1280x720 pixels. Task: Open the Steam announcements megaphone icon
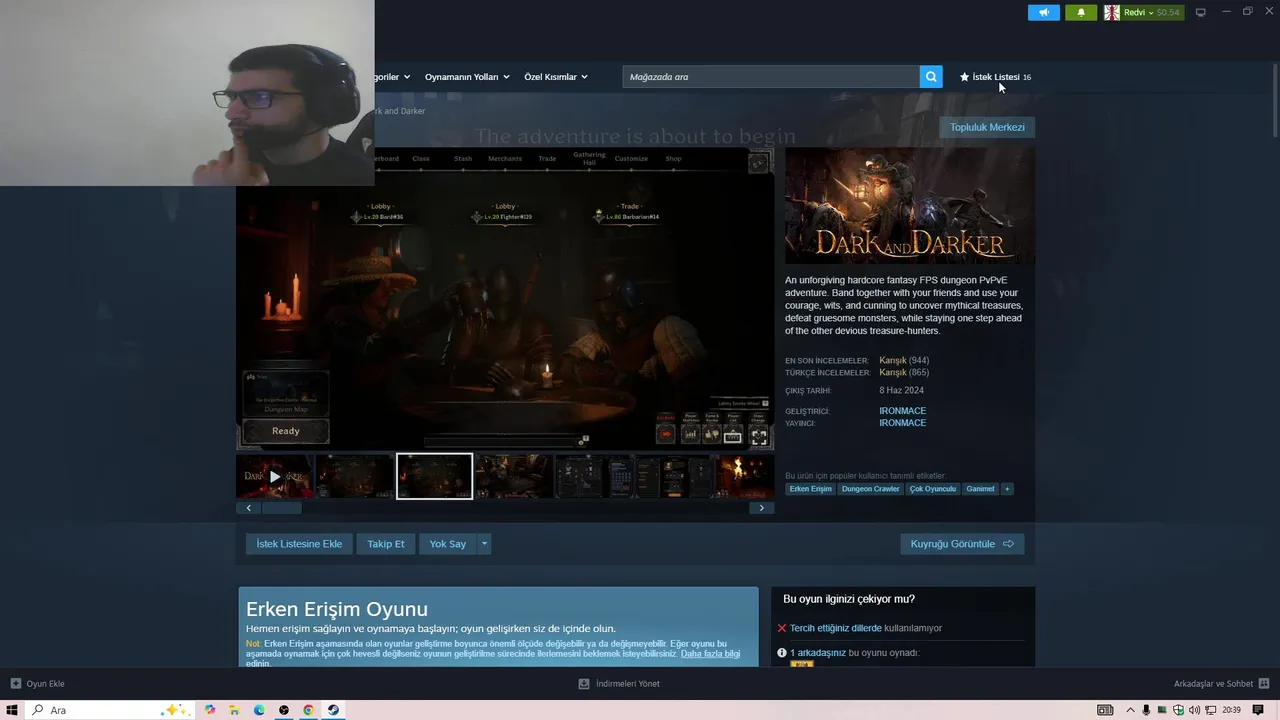pyautogui.click(x=1043, y=12)
